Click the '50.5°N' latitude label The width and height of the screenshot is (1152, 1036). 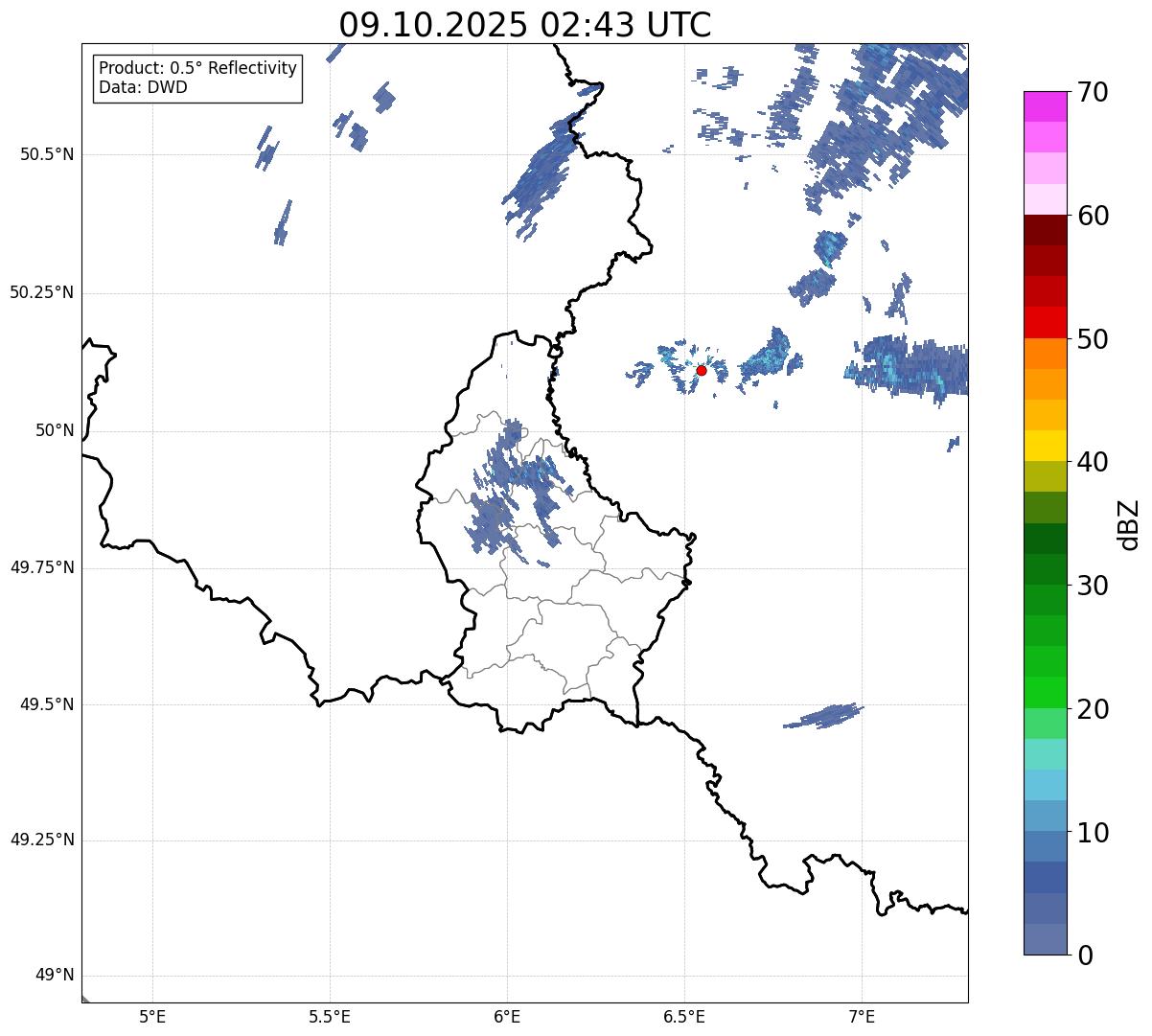click(48, 154)
